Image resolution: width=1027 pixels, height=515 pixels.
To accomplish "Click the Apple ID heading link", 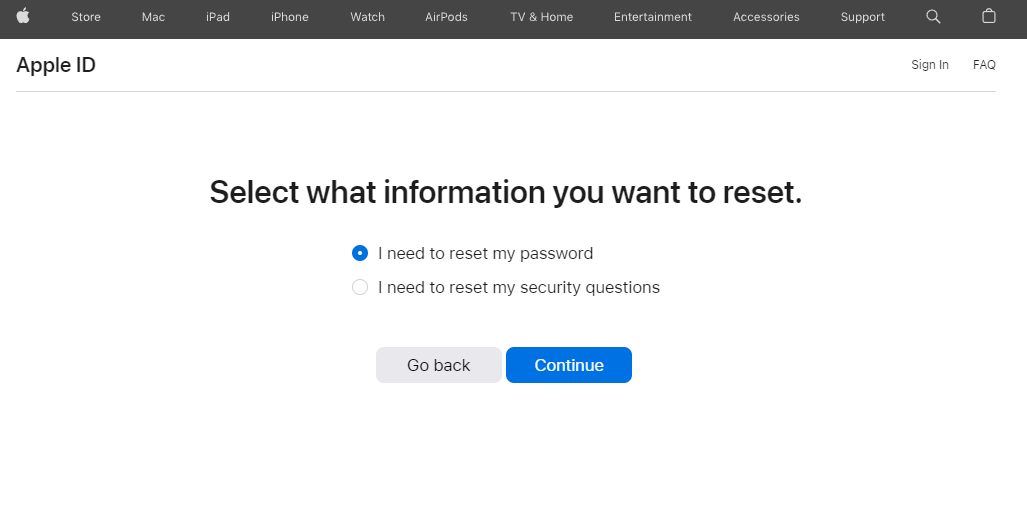I will (56, 65).
